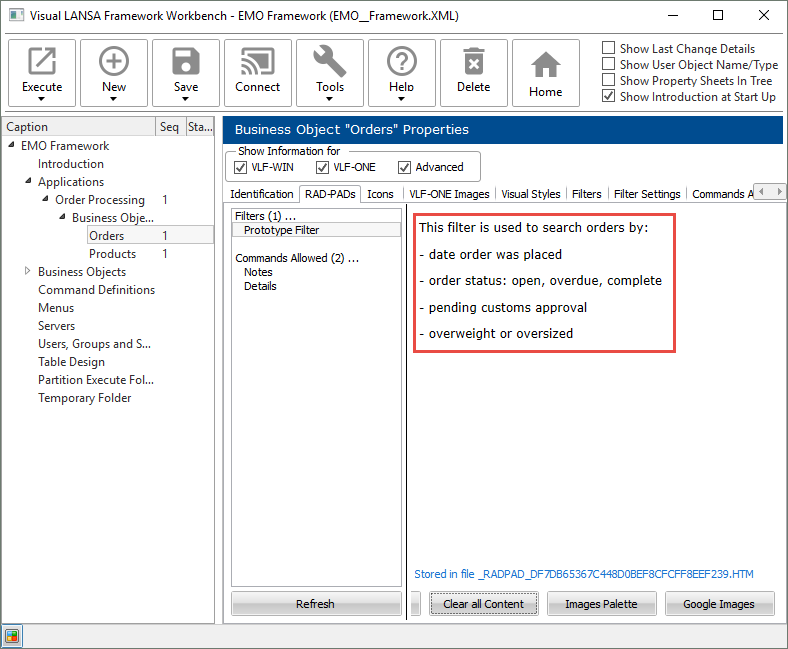788x649 pixels.
Task: Select Users, Groups and S... tree item
Action: click(x=94, y=344)
